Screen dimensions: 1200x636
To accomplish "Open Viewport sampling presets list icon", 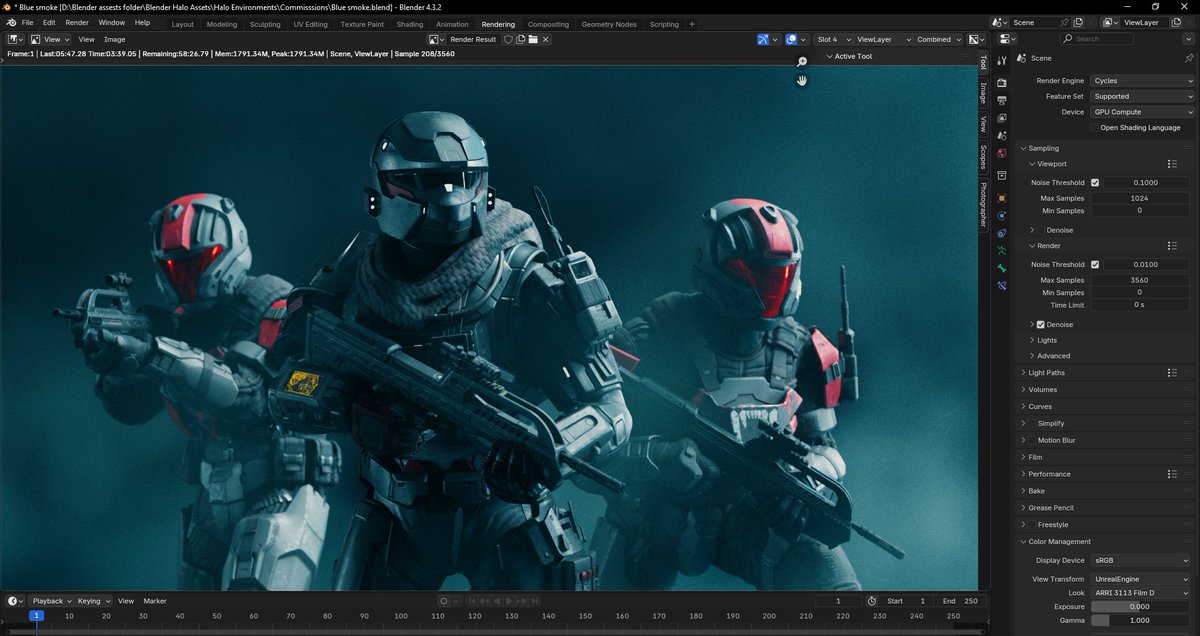I will tap(1172, 164).
